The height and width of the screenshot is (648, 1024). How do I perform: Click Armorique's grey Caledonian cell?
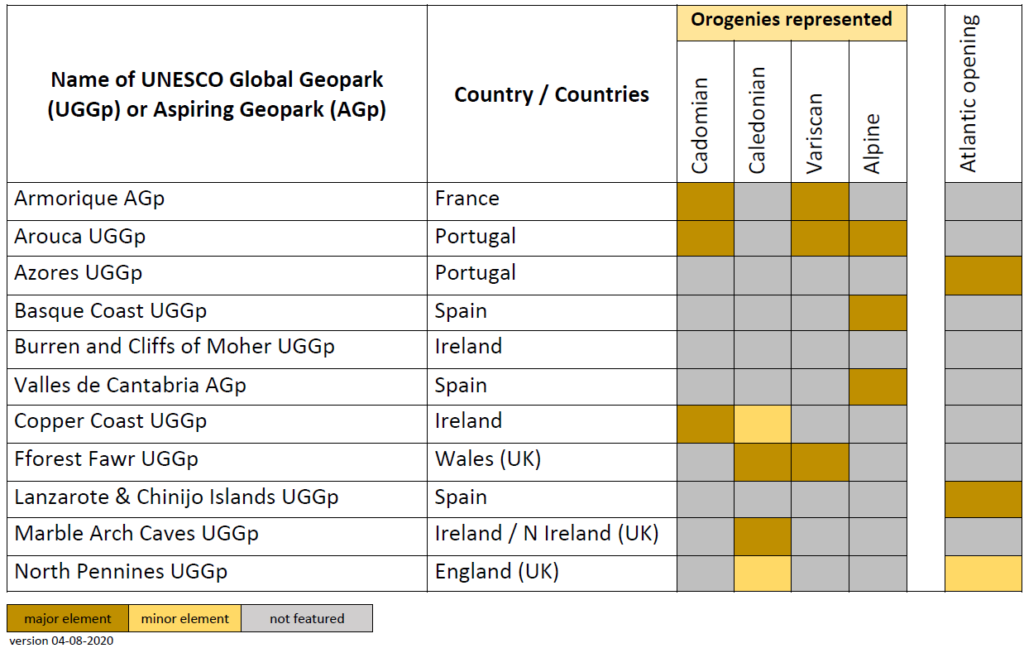click(762, 201)
